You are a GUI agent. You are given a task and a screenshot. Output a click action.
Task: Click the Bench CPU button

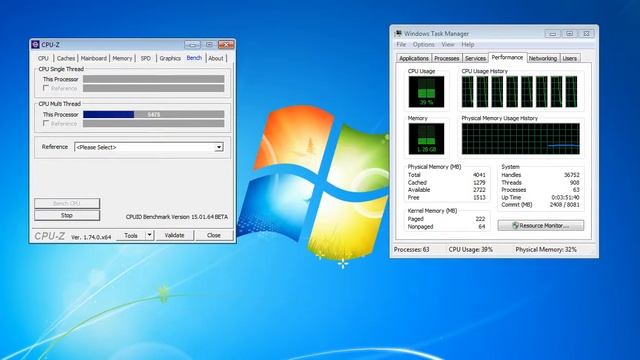(67, 203)
